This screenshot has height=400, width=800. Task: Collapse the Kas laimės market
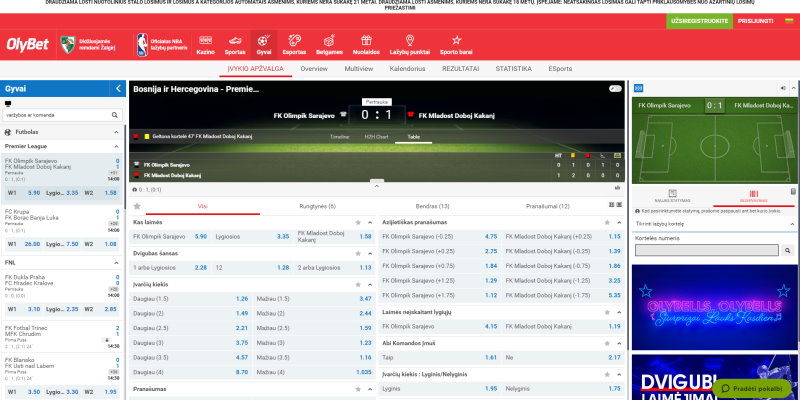pyautogui.click(x=370, y=222)
